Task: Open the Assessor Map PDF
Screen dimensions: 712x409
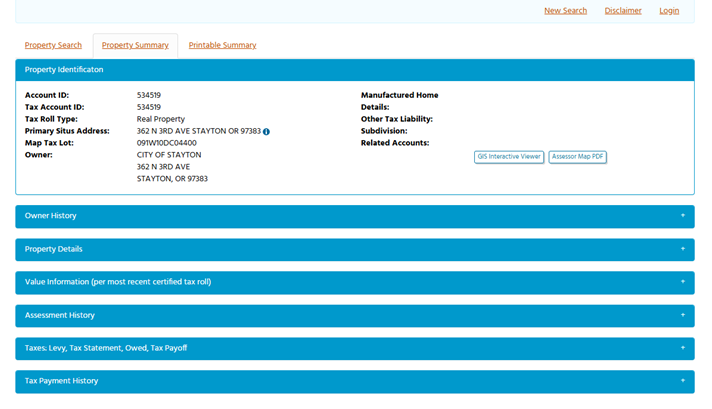Action: pos(578,157)
